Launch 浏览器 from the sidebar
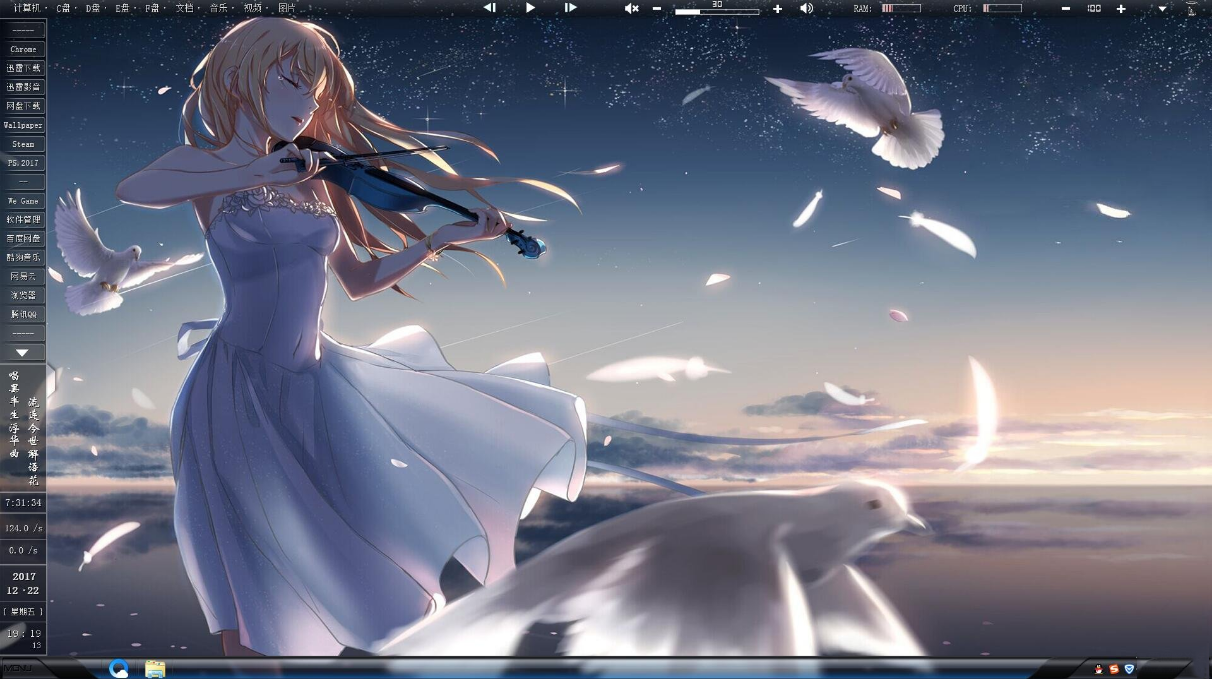 (x=23, y=295)
